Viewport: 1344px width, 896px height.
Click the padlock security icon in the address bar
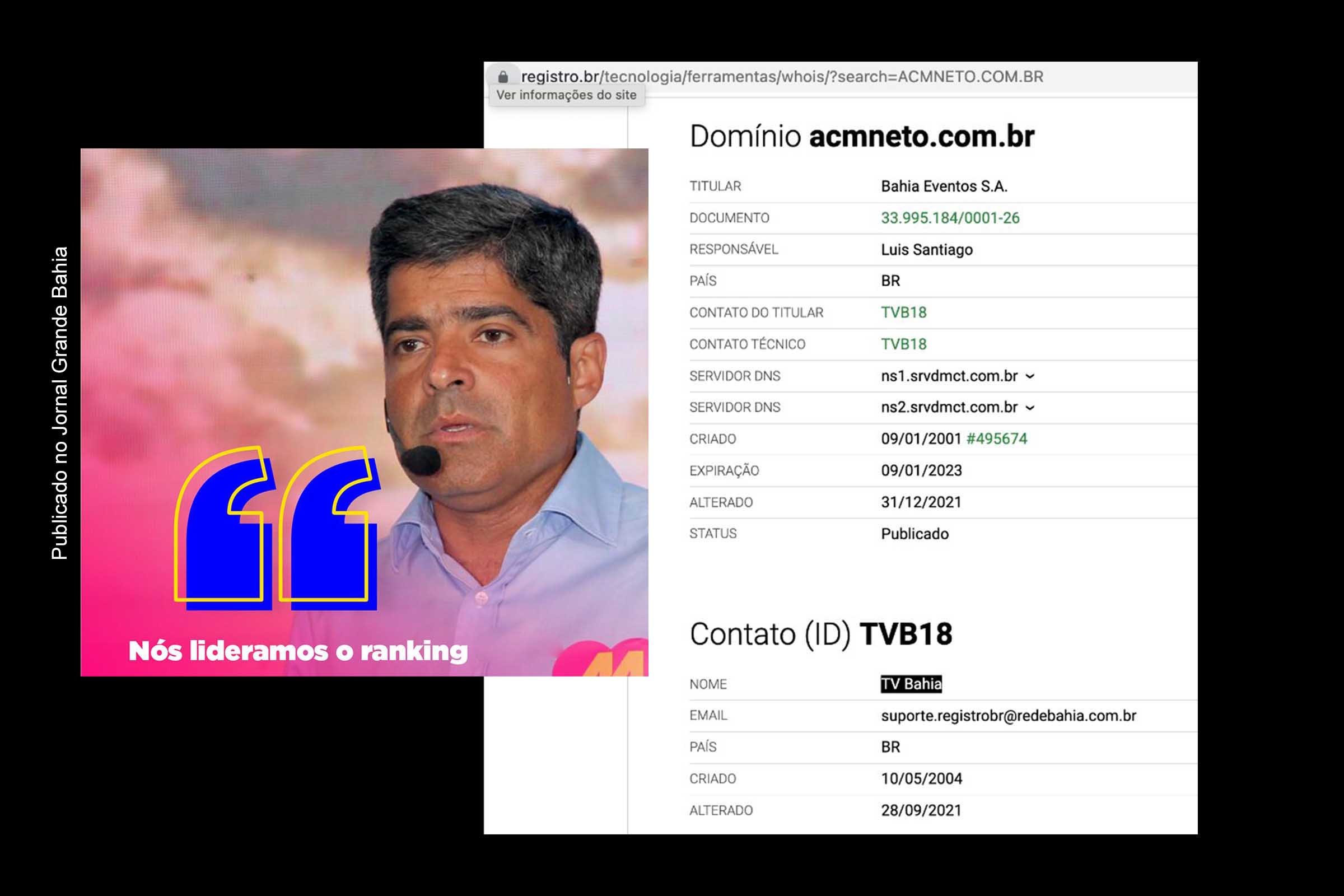tap(505, 76)
